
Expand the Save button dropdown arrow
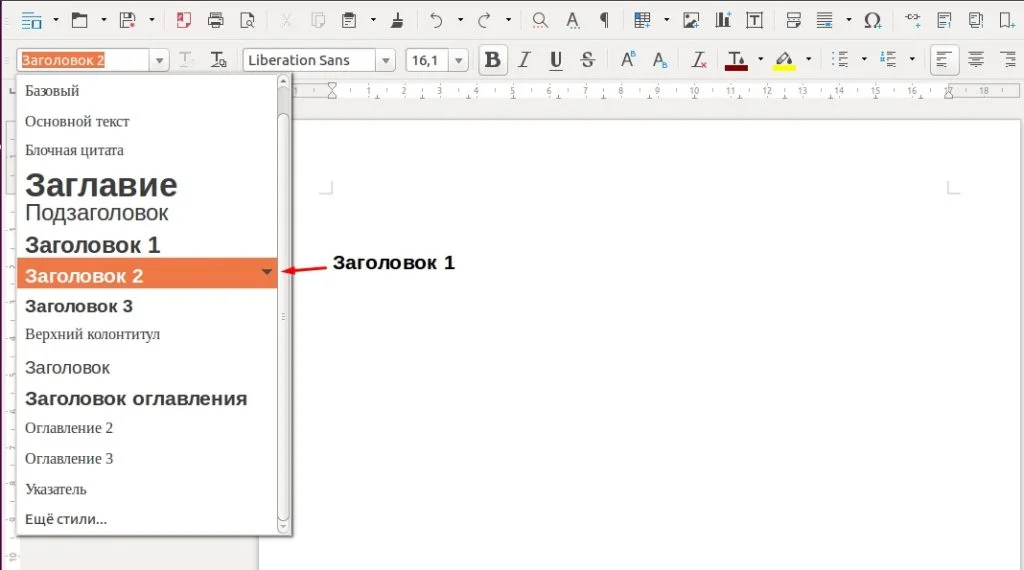(x=152, y=20)
